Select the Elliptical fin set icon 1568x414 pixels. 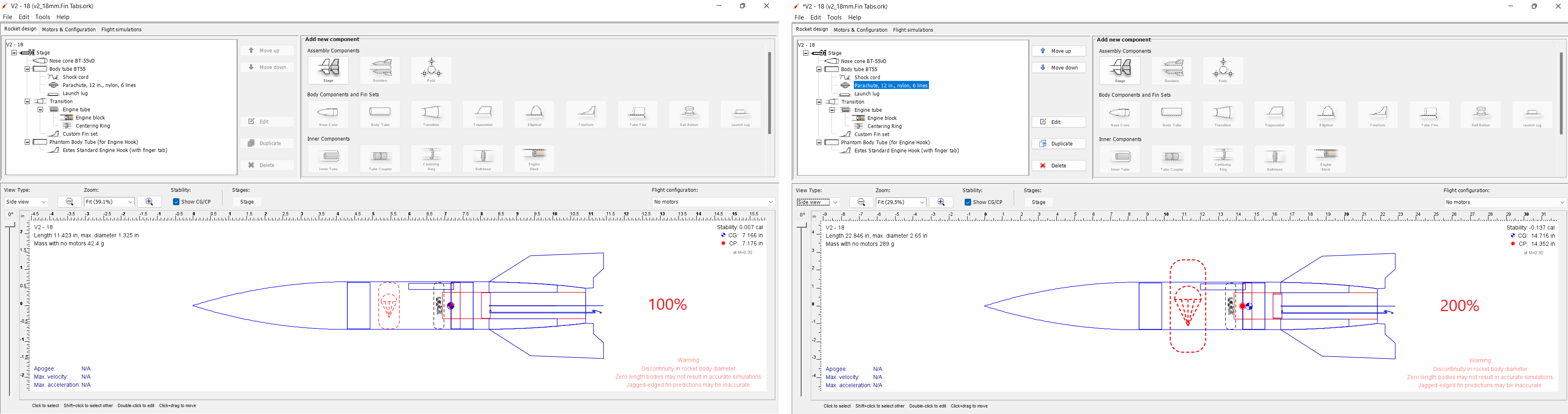pos(534,115)
